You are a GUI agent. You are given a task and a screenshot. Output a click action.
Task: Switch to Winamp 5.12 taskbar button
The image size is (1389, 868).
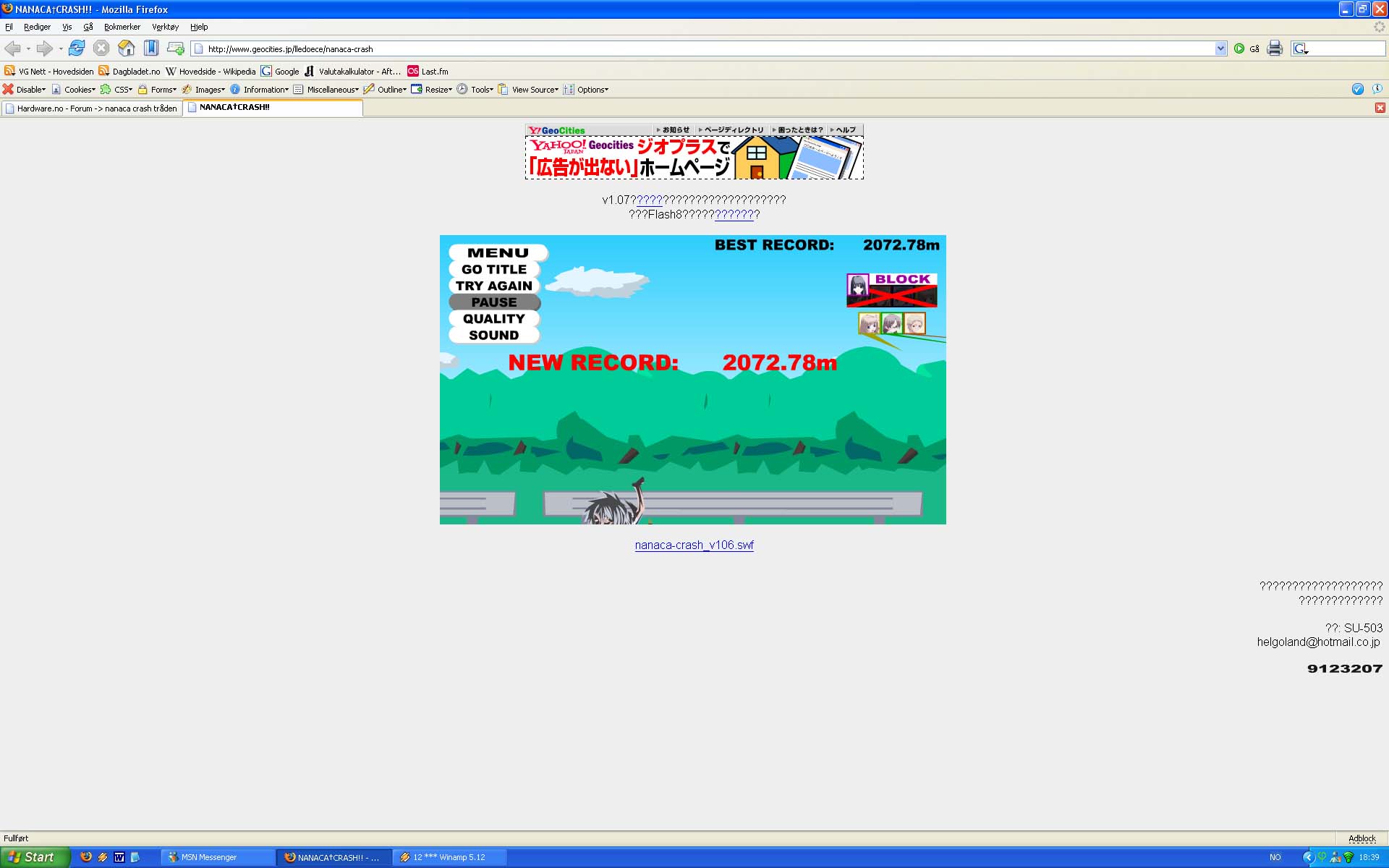[450, 857]
